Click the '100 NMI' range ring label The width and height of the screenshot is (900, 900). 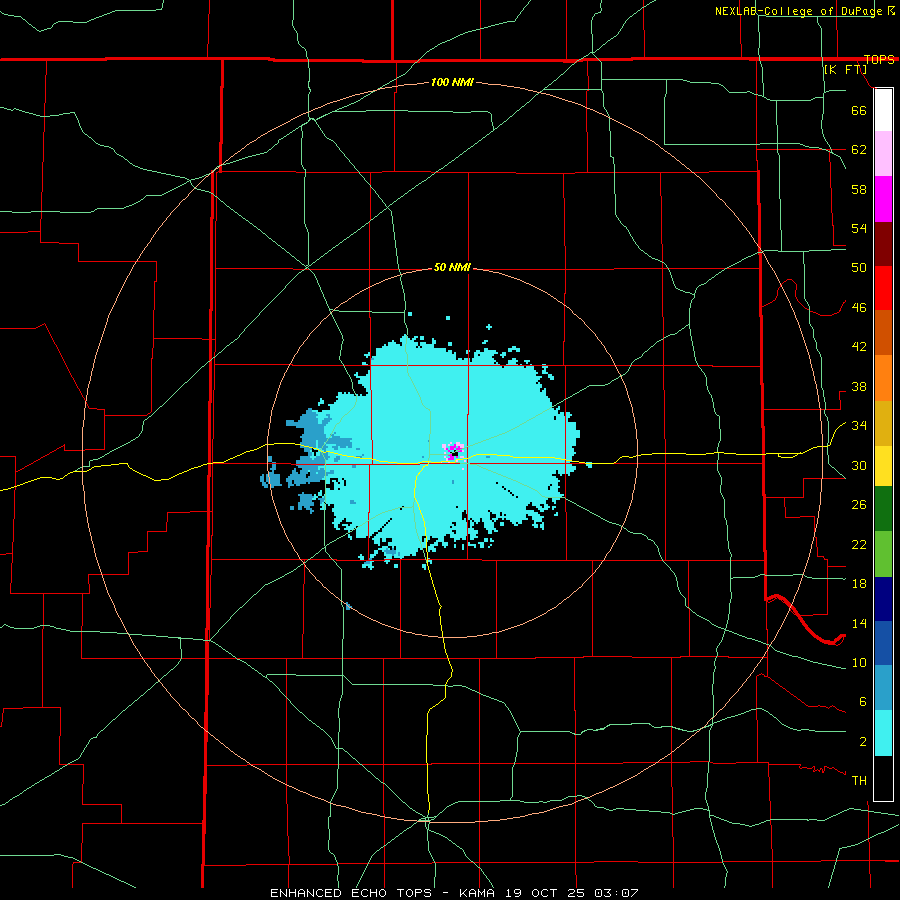[x=452, y=83]
